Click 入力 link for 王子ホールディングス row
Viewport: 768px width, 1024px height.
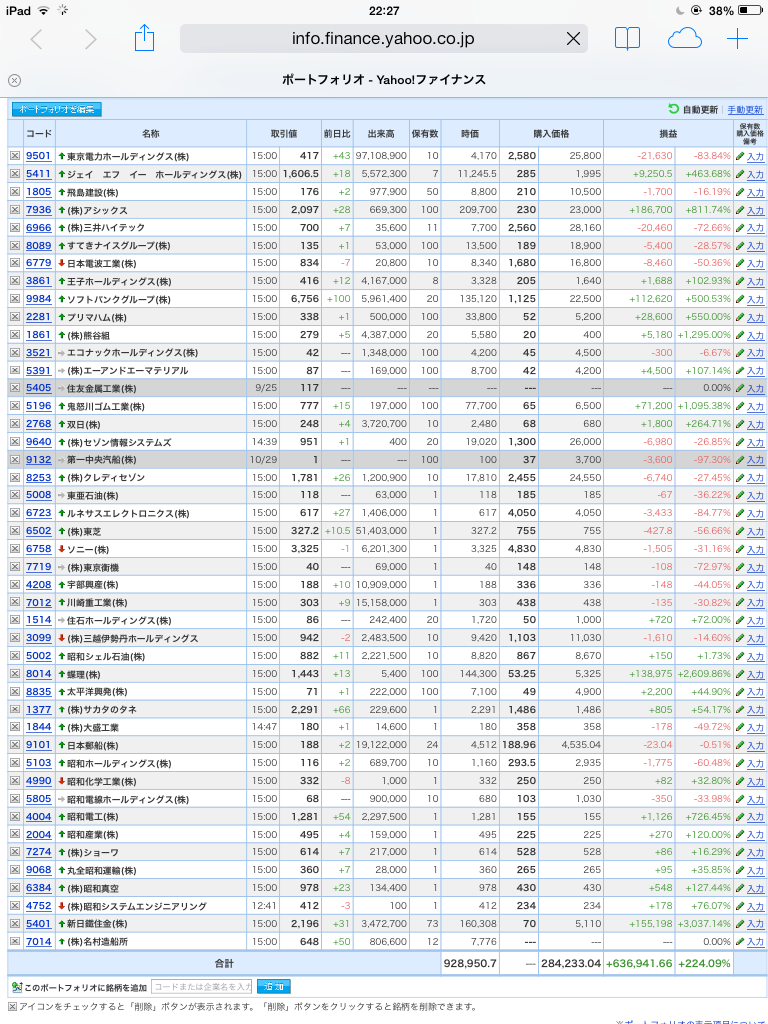(755, 282)
